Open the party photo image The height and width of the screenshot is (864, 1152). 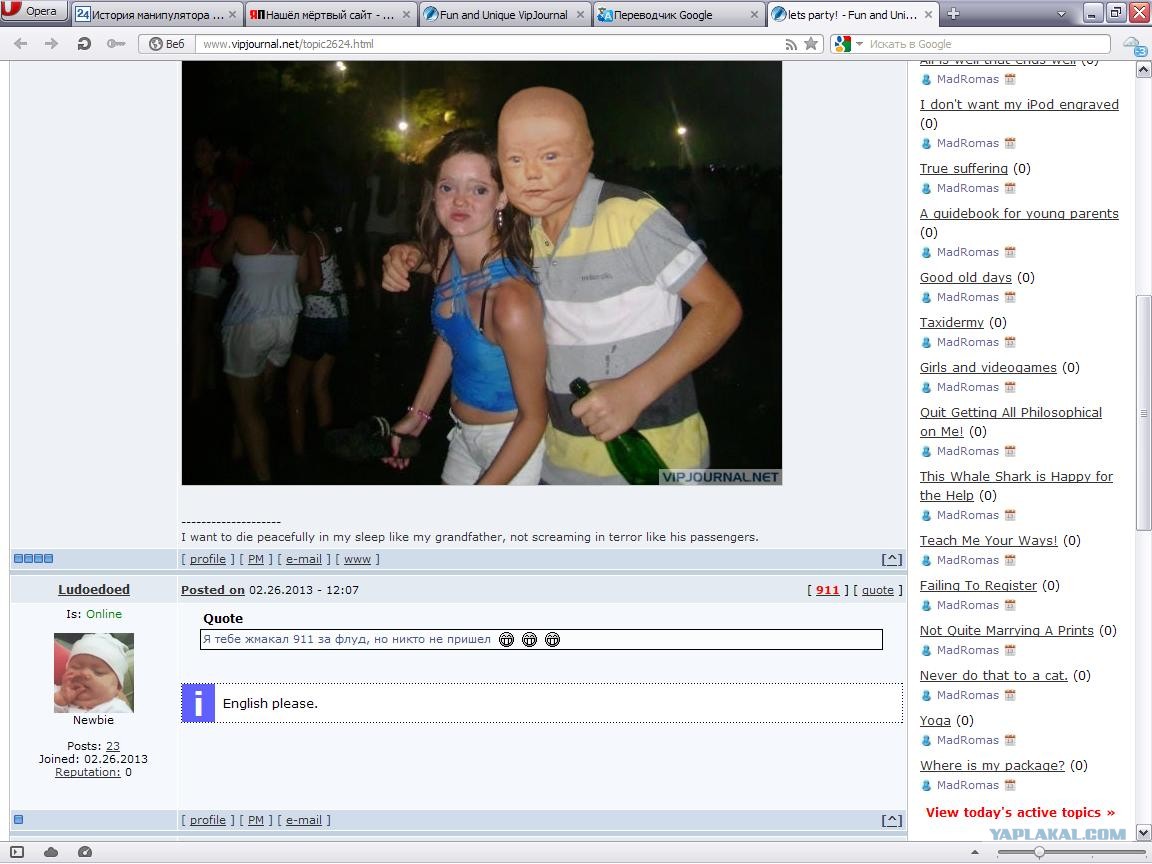click(481, 273)
